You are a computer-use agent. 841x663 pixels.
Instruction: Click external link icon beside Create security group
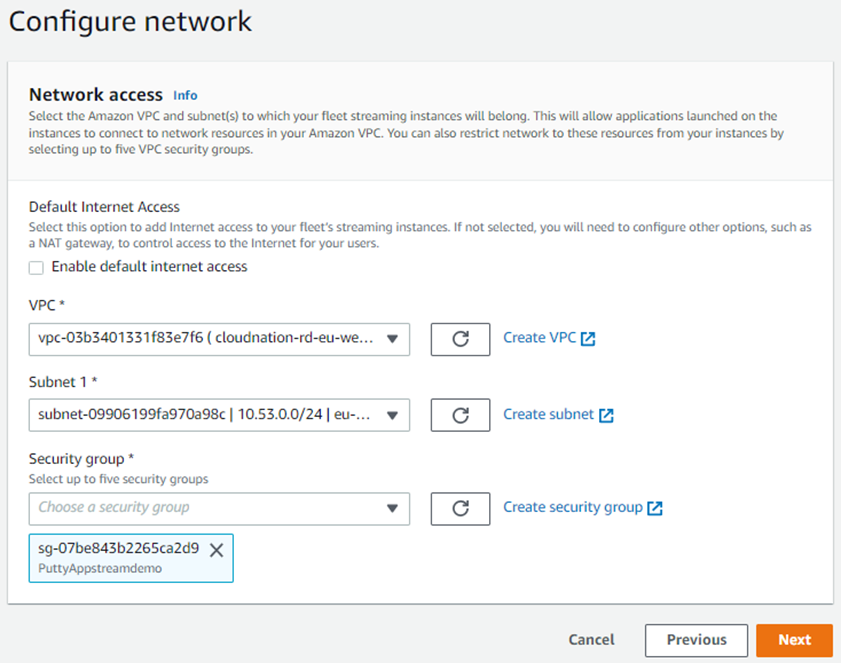655,508
